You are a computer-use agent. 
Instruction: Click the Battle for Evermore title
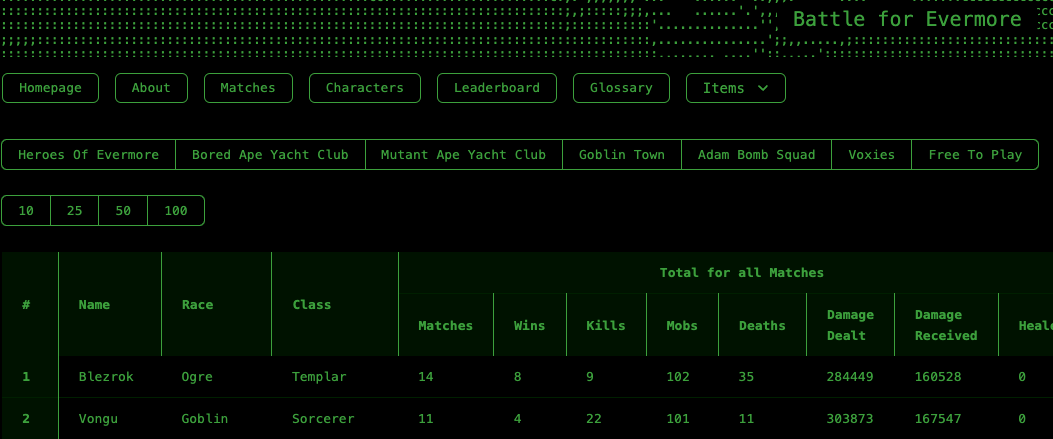907,19
